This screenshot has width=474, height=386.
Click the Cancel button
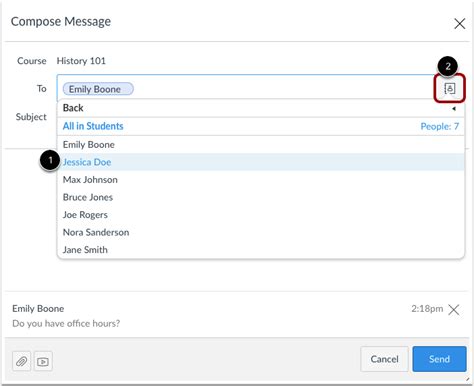click(x=384, y=359)
